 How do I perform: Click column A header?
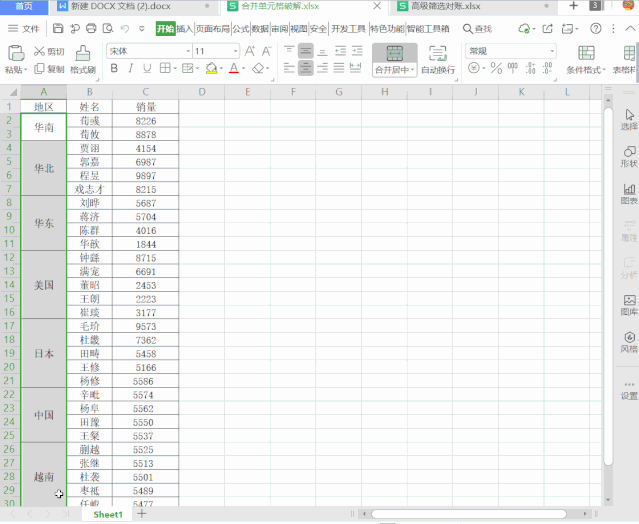click(x=44, y=92)
